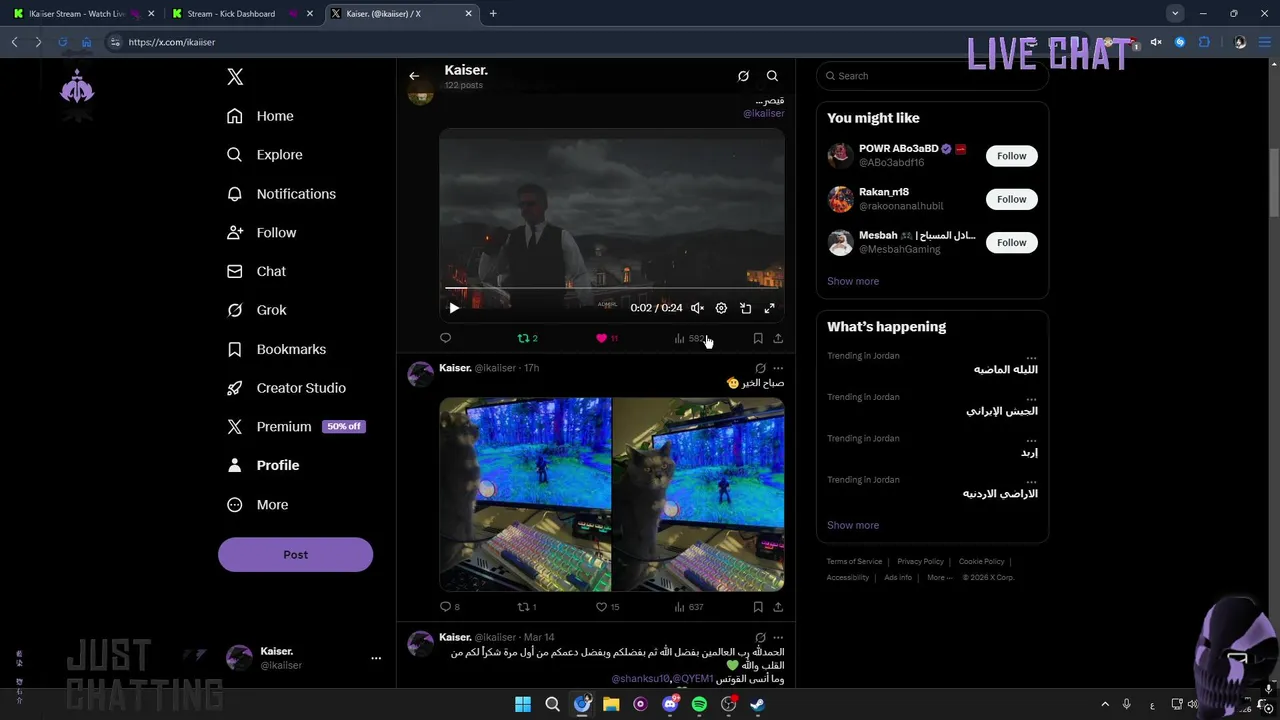Unmute the video sound
Image resolution: width=1280 pixels, height=720 pixels.
click(697, 308)
